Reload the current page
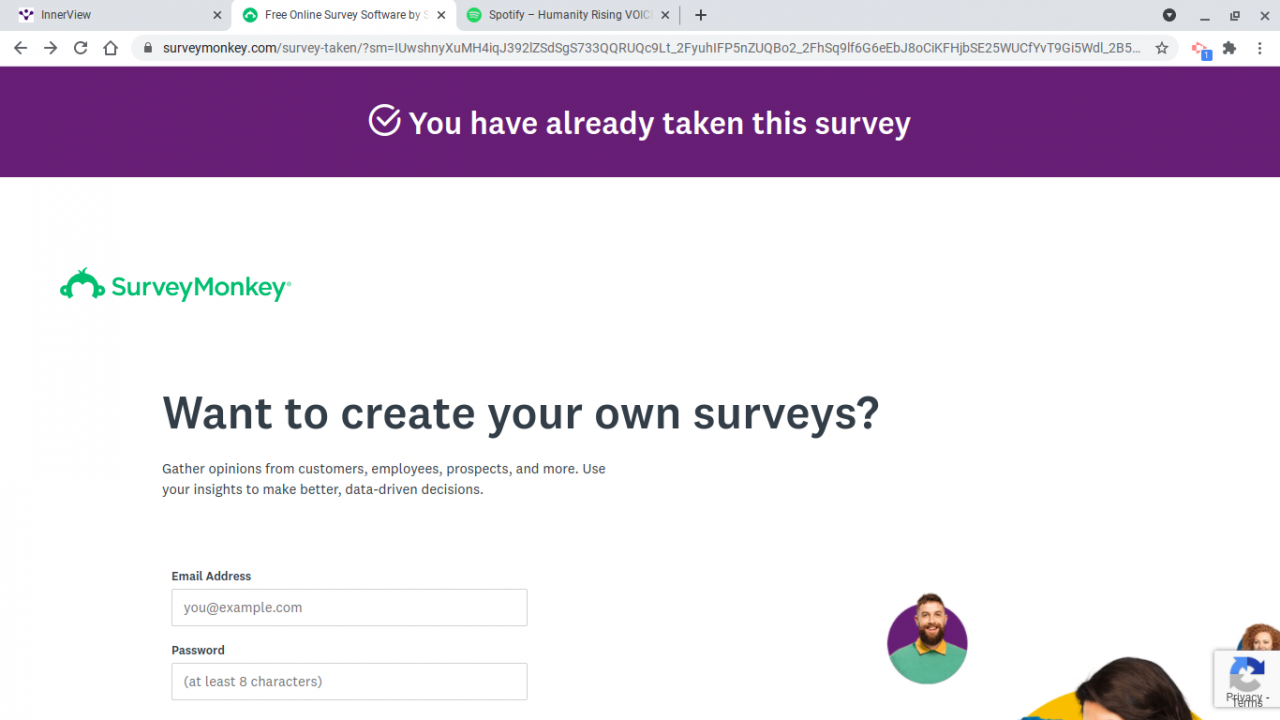Image resolution: width=1280 pixels, height=720 pixels. point(81,48)
